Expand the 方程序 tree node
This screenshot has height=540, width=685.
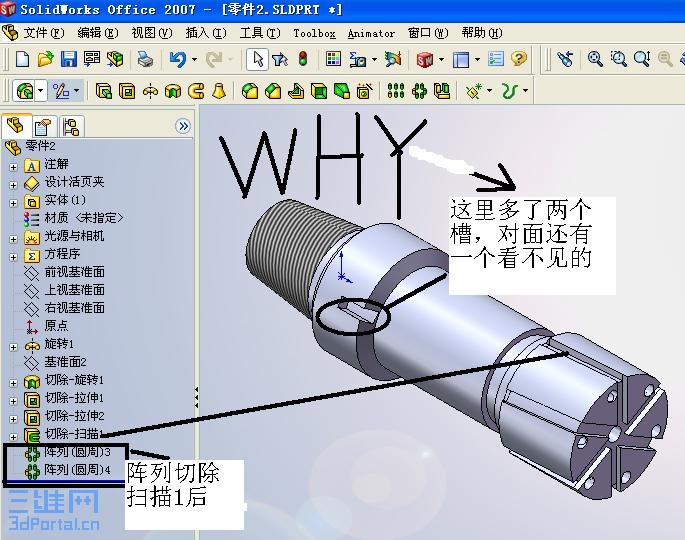click(13, 257)
